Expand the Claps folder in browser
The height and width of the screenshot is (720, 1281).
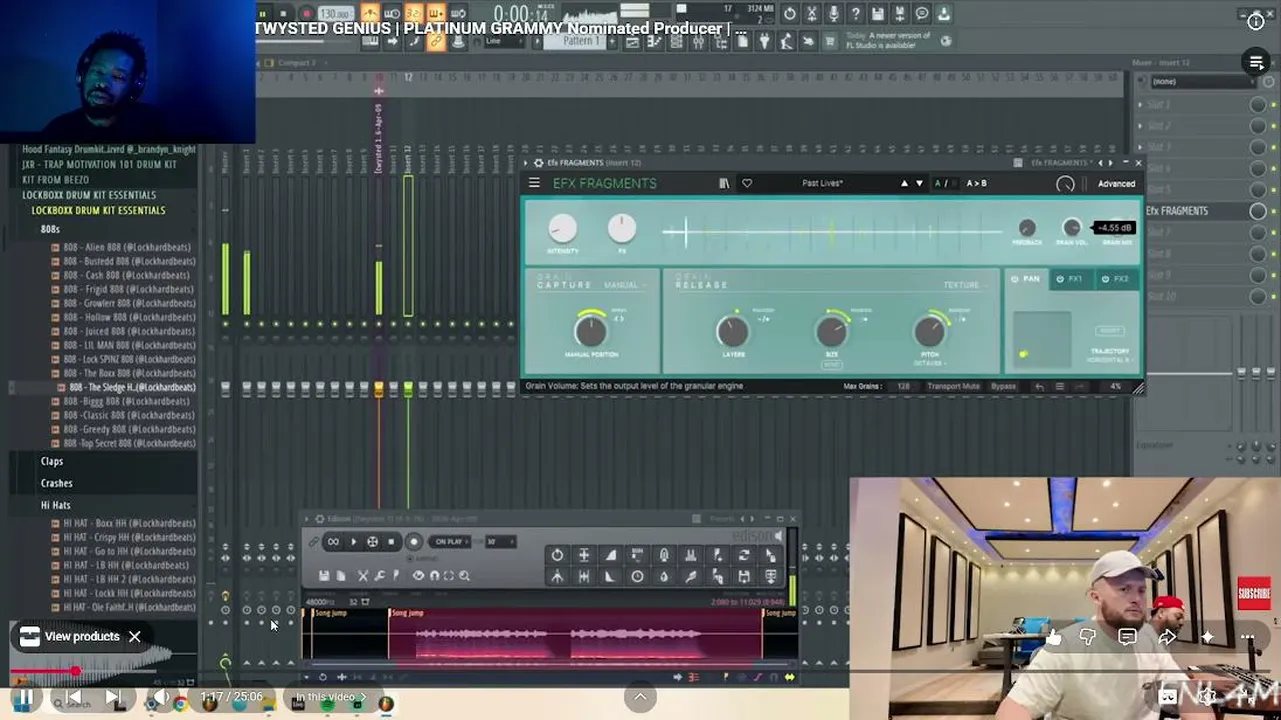pos(52,461)
